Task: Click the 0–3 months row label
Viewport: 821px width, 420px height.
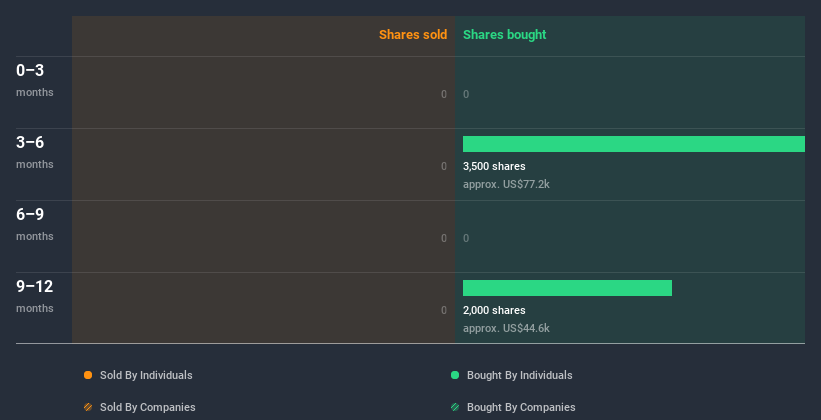Action: click(x=35, y=80)
